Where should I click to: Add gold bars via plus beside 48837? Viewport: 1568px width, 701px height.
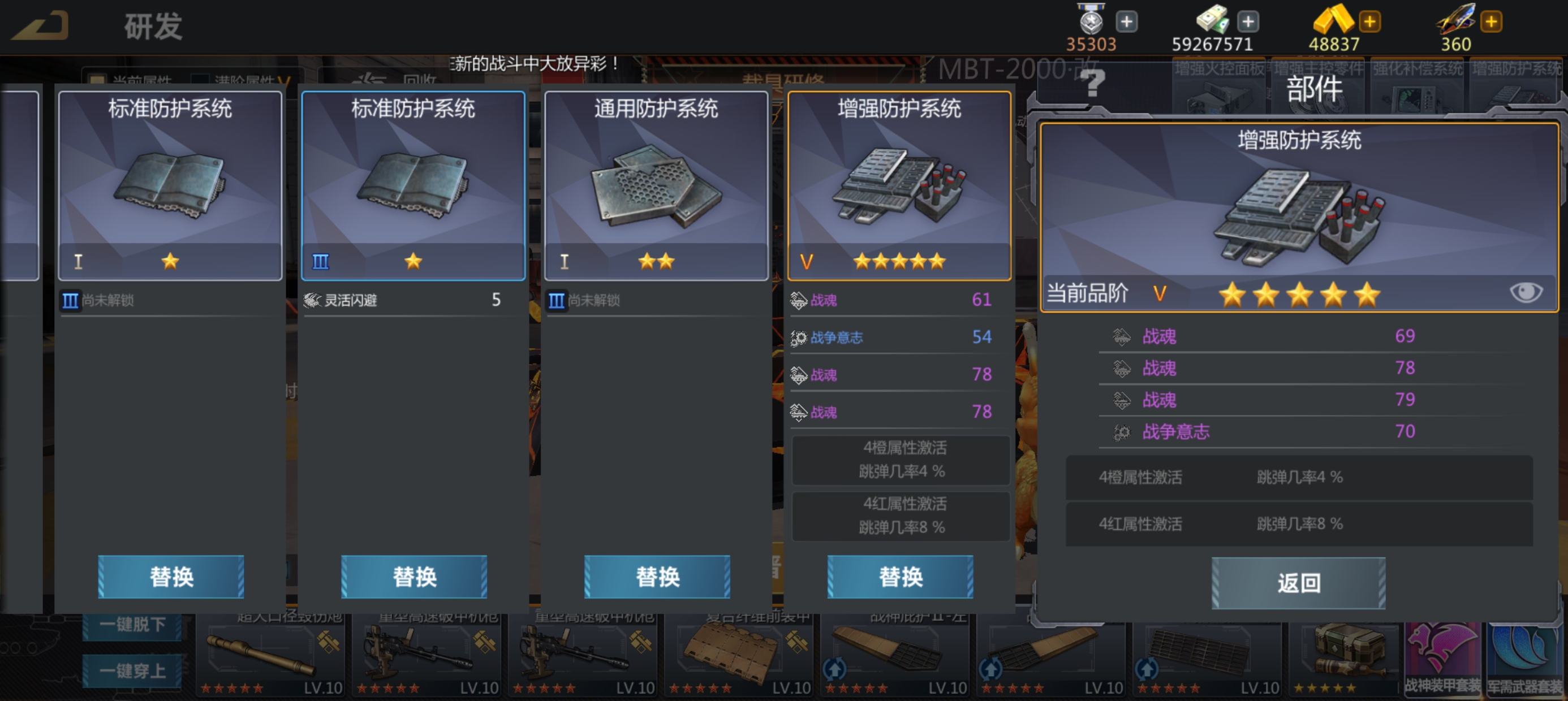point(1369,22)
